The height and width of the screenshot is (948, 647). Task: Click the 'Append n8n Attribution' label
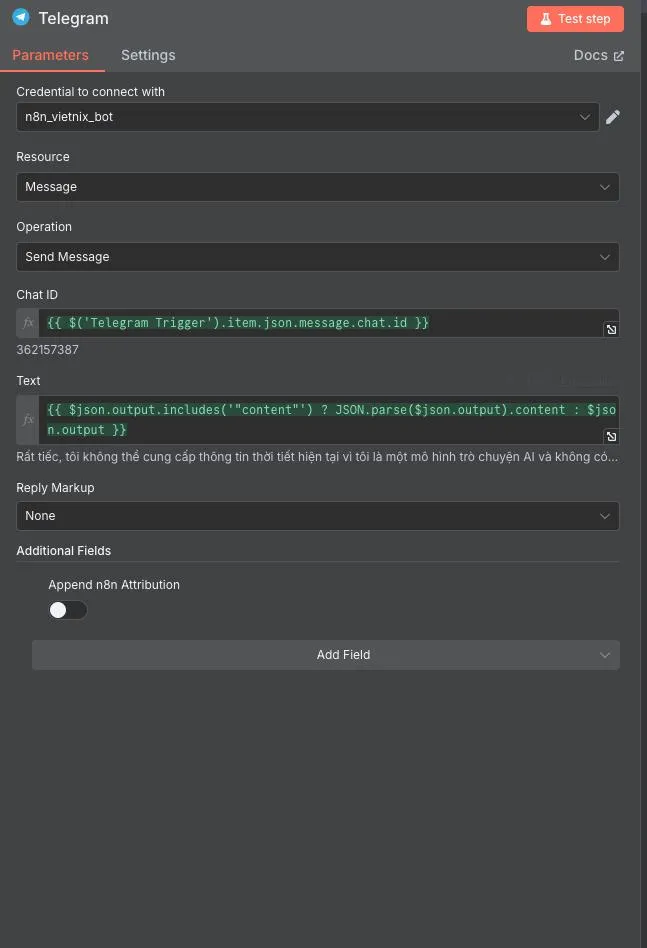[x=114, y=585]
